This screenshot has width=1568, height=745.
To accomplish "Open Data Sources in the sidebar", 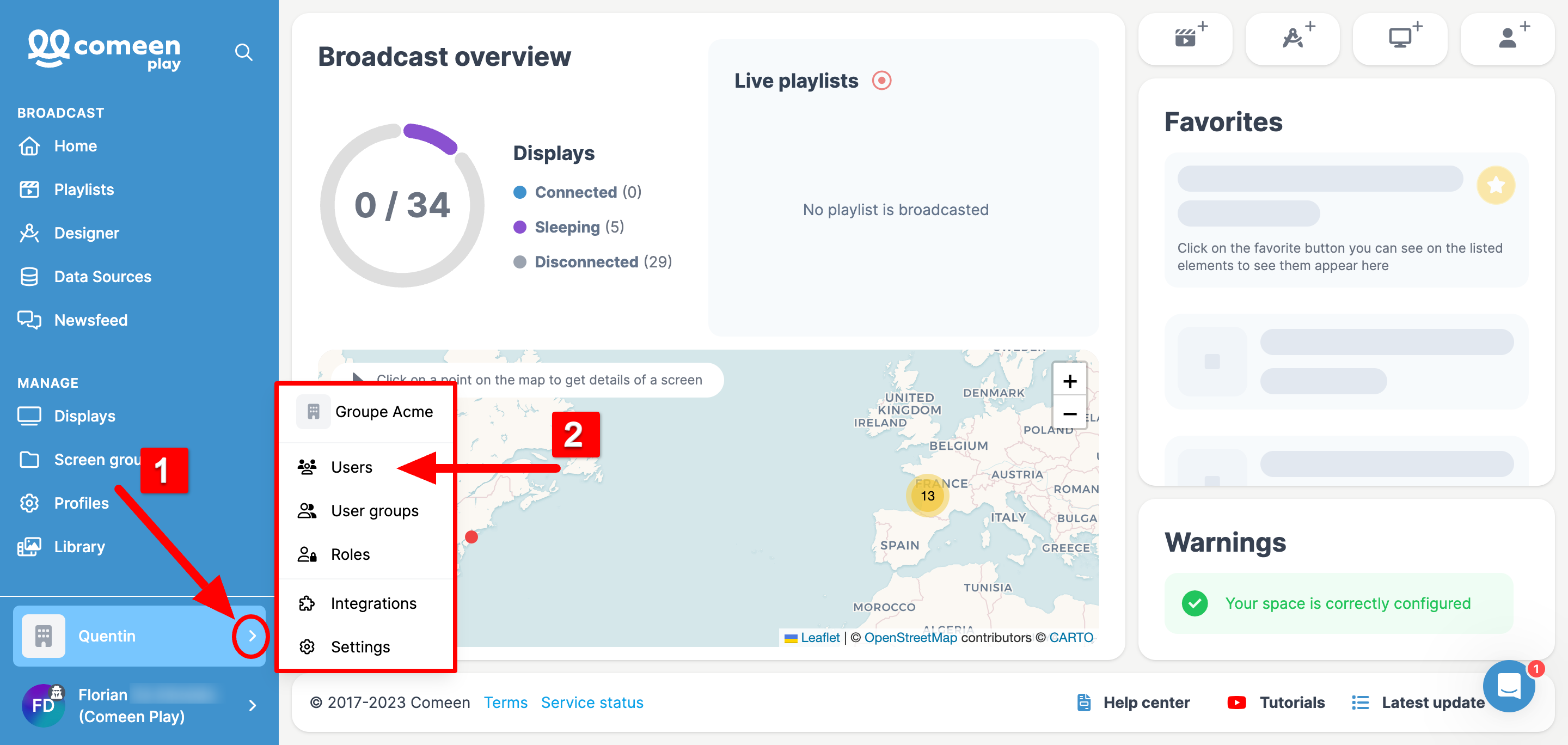I will 102,276.
